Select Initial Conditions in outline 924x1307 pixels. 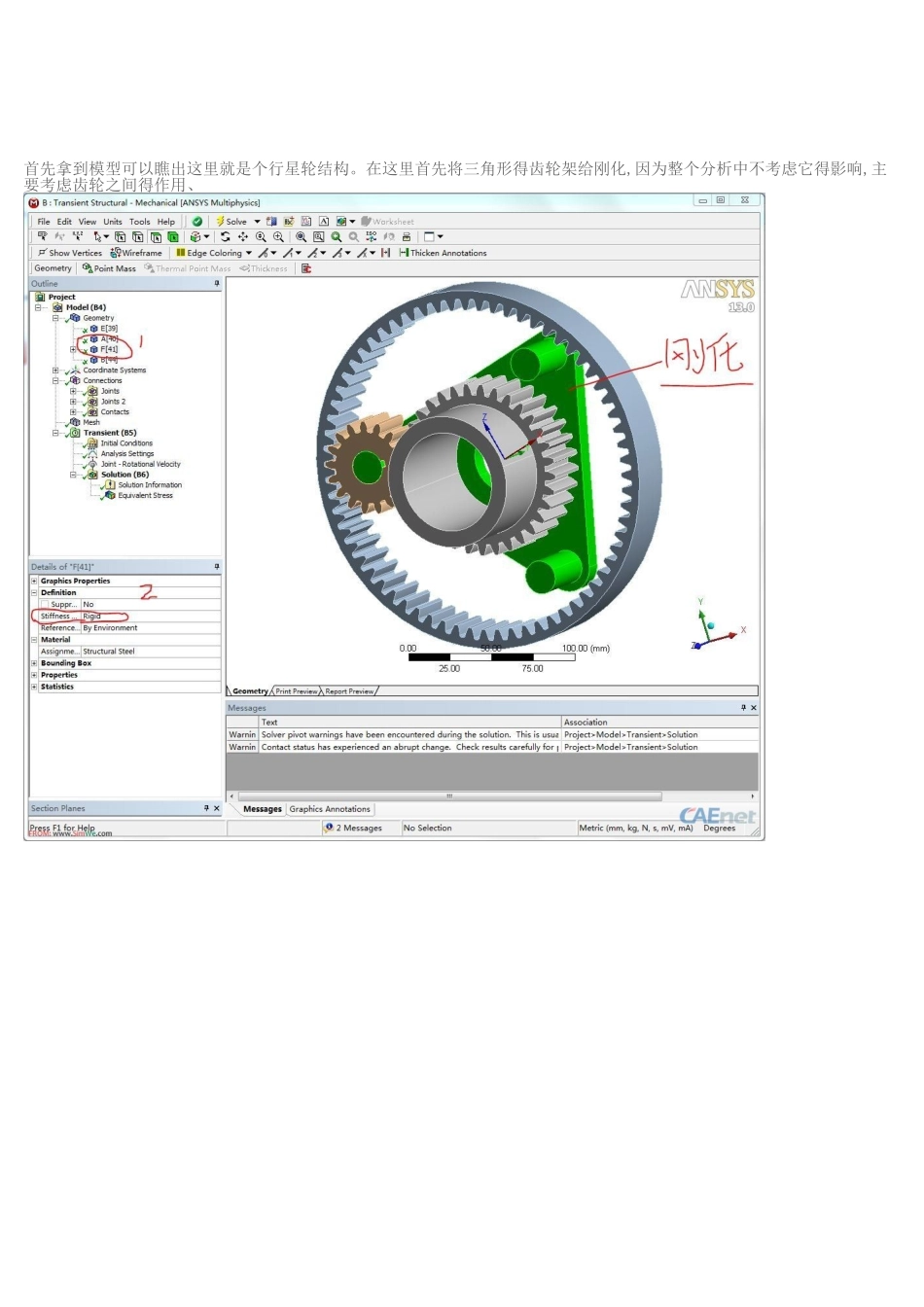coord(126,443)
